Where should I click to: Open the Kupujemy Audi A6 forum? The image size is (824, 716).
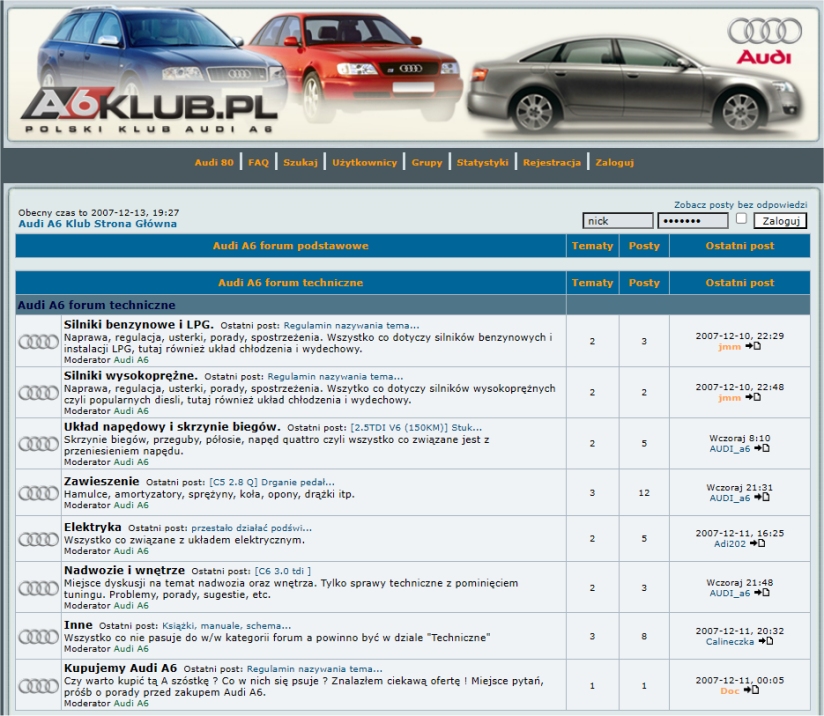(120, 668)
